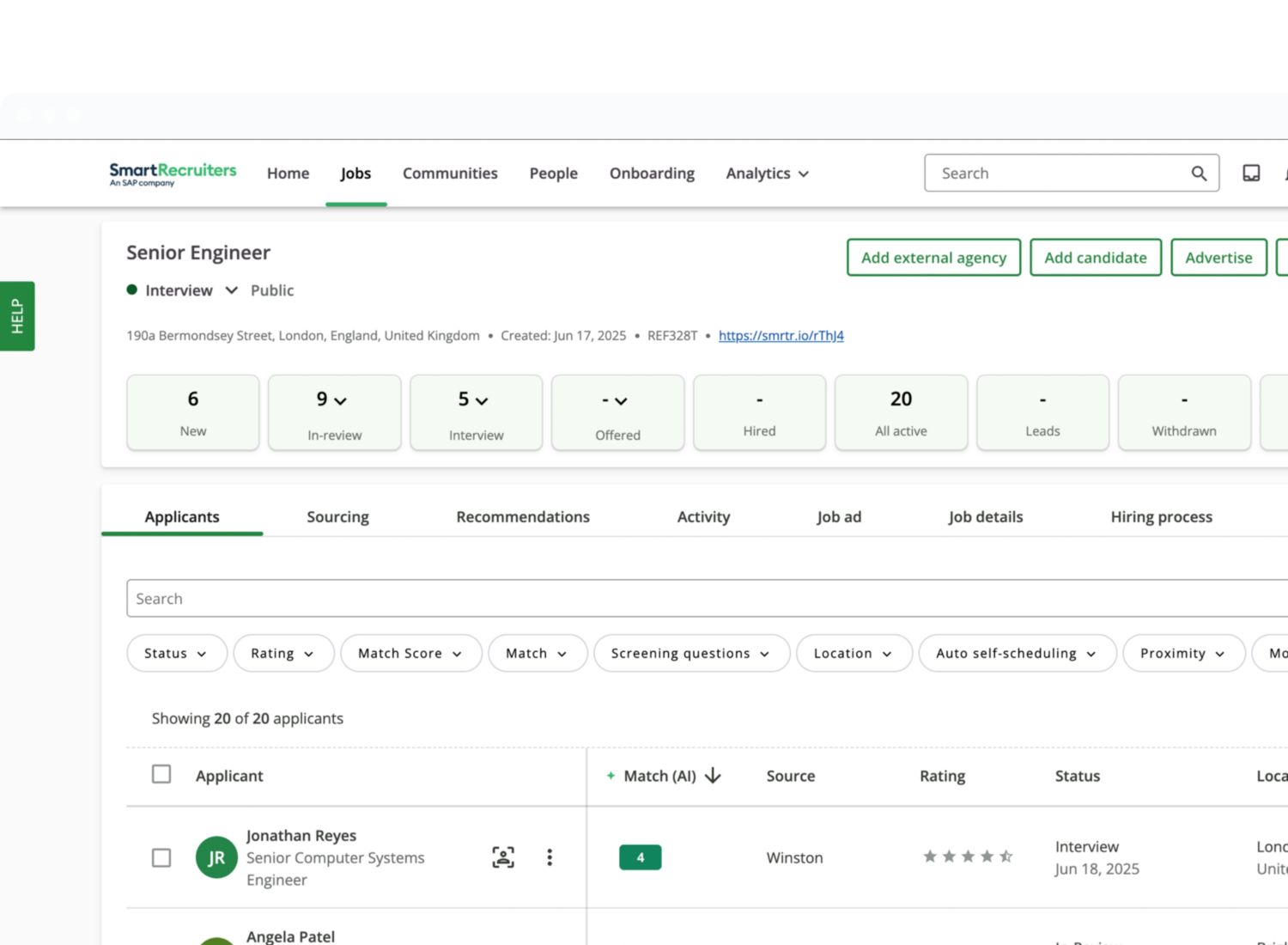This screenshot has height=945, width=1288.
Task: Open three-dot menu for Jonathan Reyes
Action: click(550, 857)
